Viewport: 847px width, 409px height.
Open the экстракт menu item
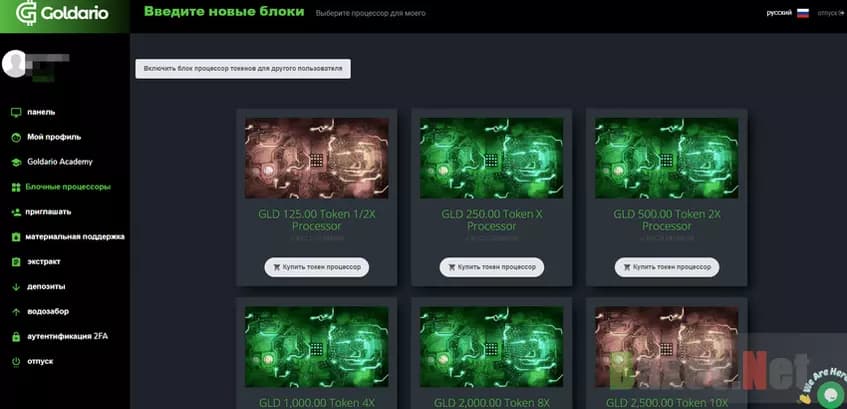pos(44,262)
